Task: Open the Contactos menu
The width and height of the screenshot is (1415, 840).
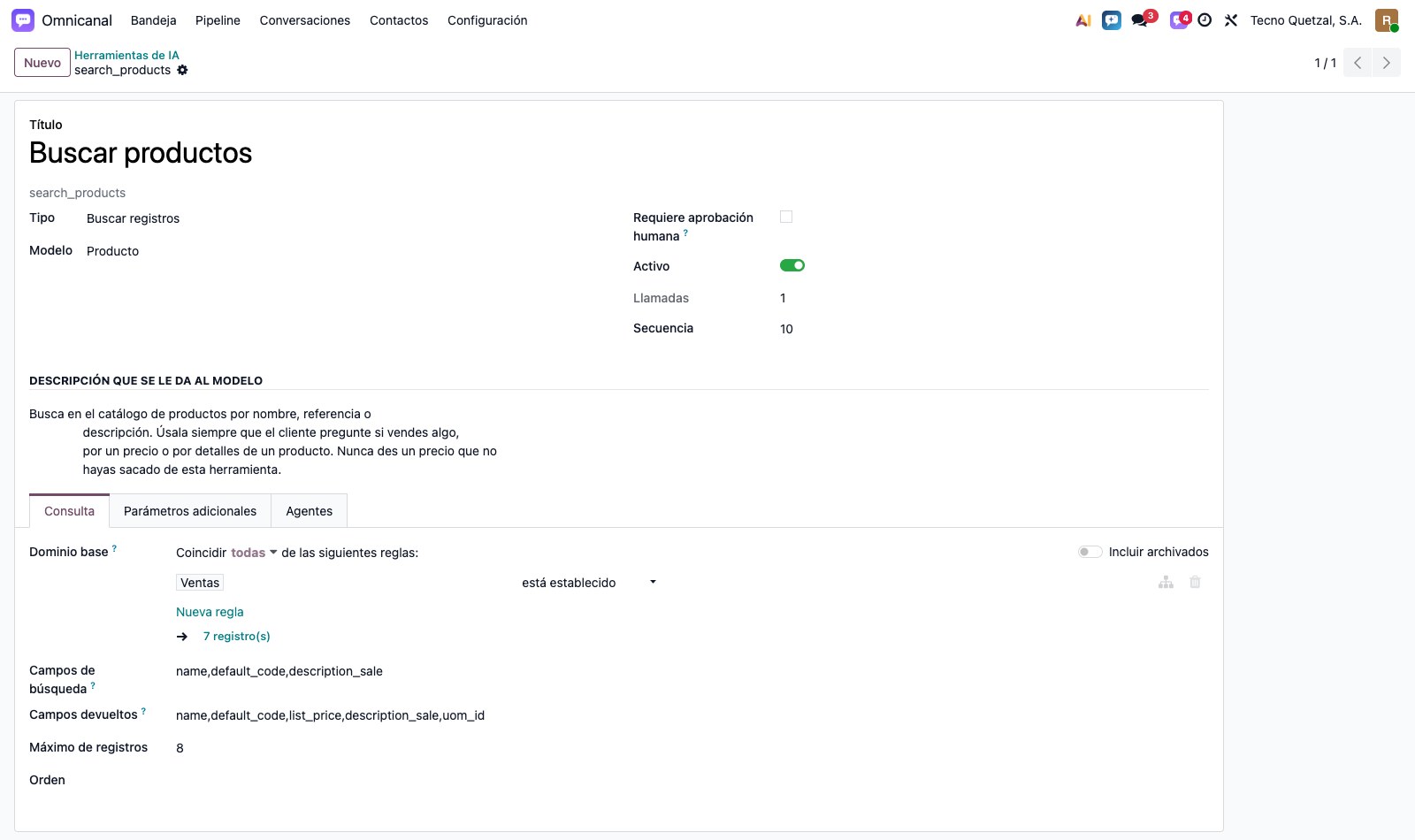Action: point(399,20)
